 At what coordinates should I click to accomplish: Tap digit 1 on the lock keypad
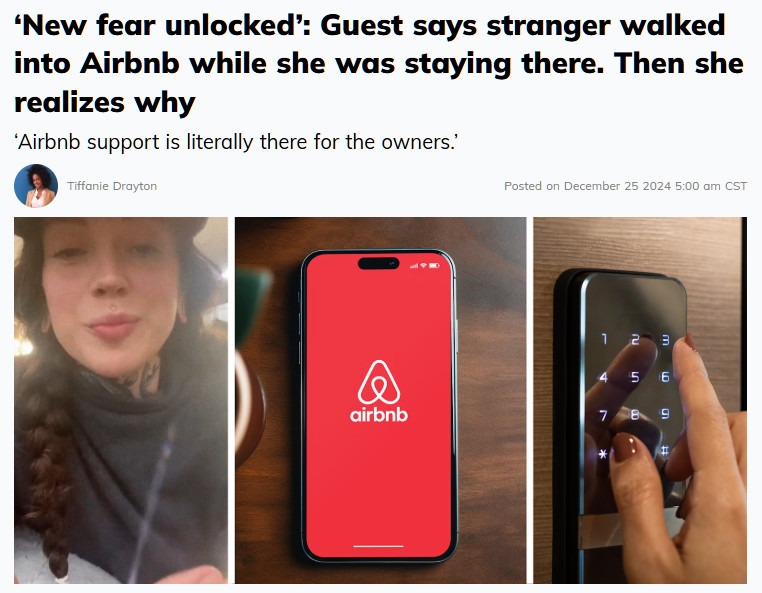click(x=604, y=339)
